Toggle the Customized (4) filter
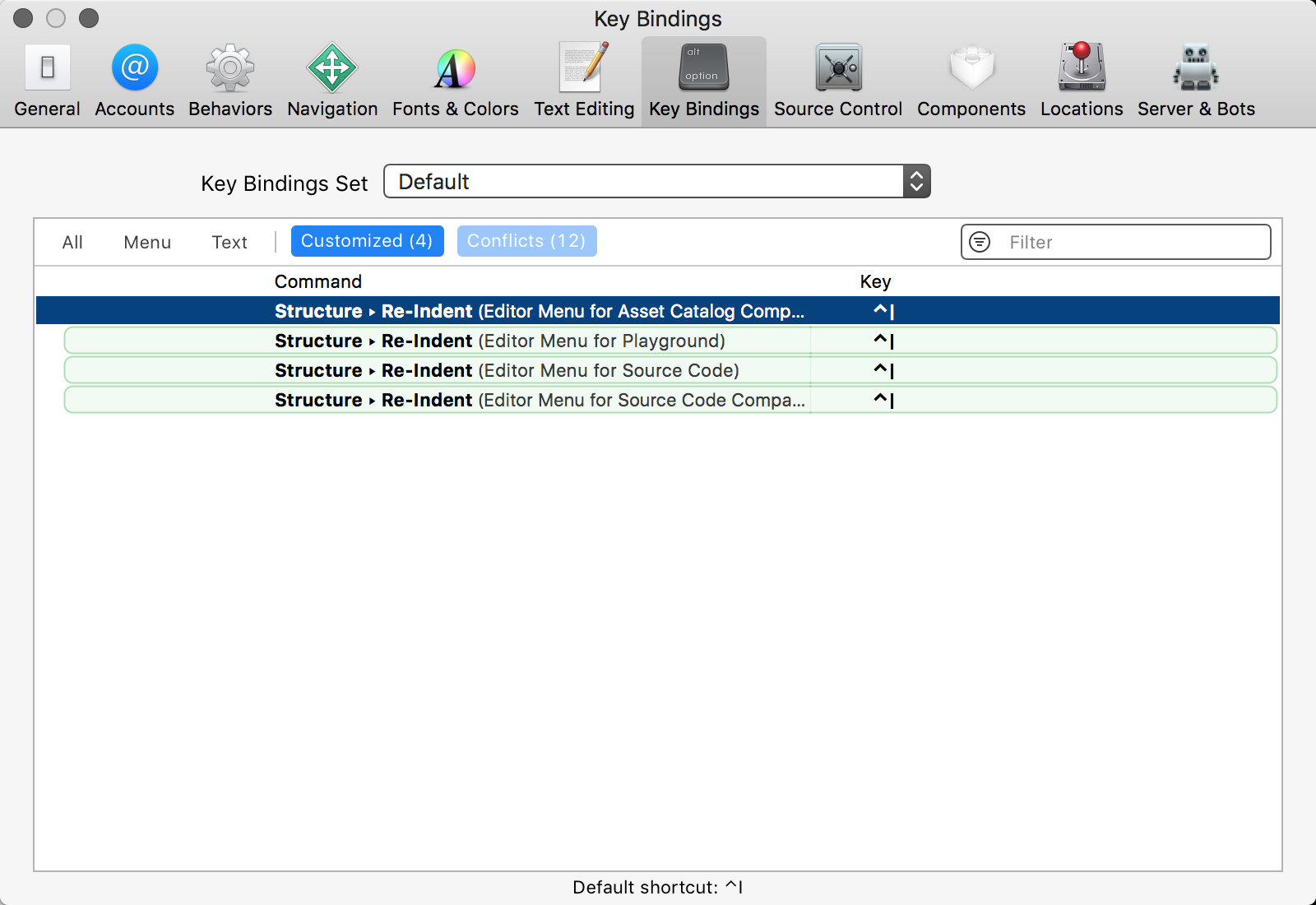The height and width of the screenshot is (905, 1316). coord(367,241)
